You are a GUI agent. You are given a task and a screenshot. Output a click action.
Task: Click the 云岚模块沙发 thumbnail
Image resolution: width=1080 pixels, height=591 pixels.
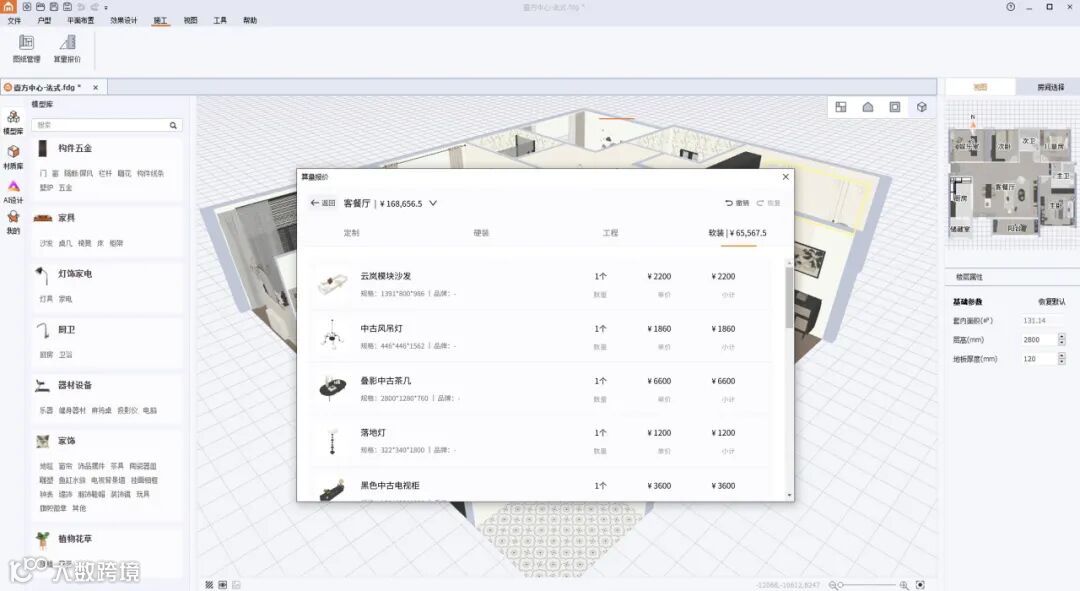point(333,284)
